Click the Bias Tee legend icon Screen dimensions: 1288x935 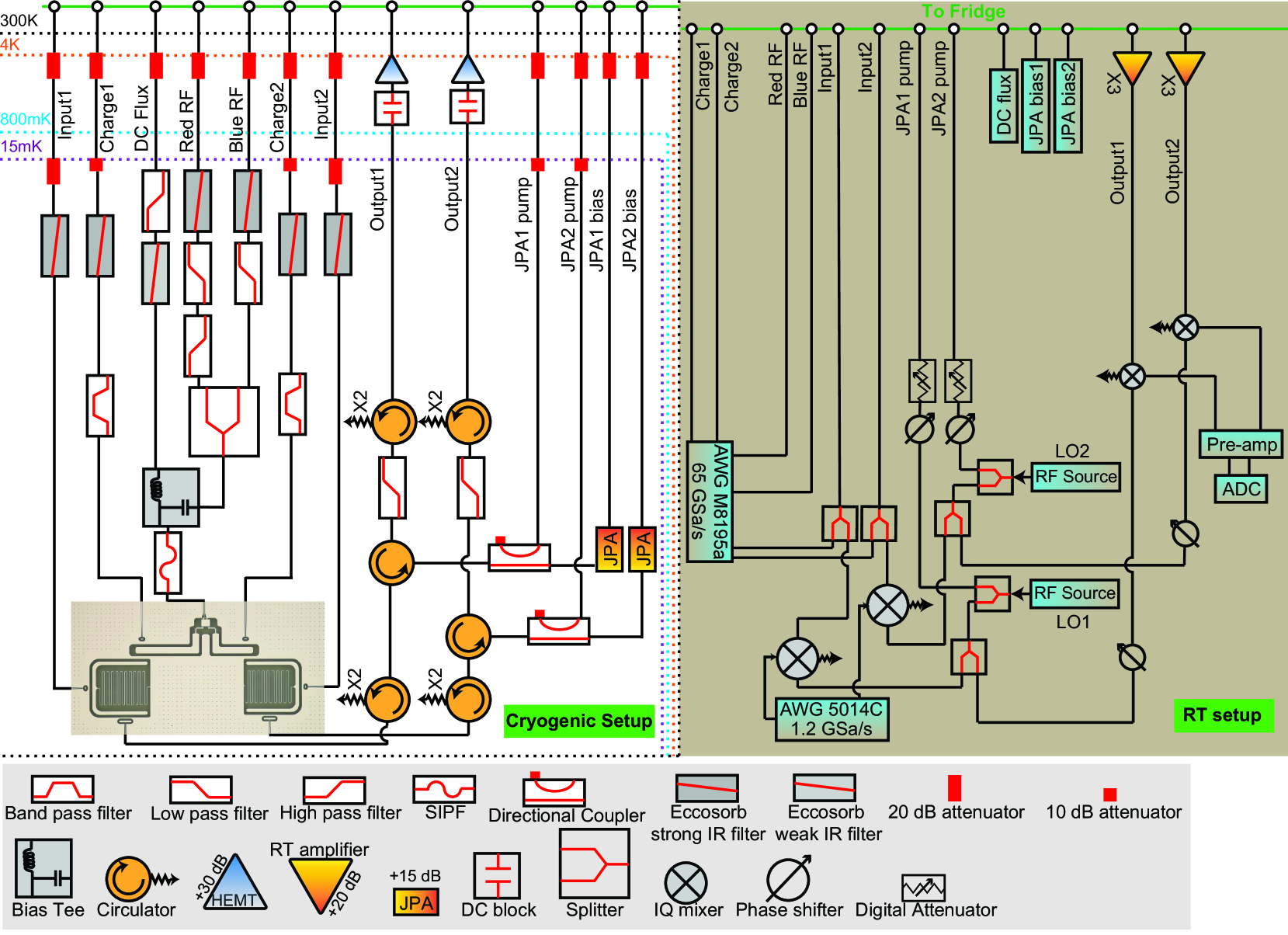pyautogui.click(x=43, y=869)
